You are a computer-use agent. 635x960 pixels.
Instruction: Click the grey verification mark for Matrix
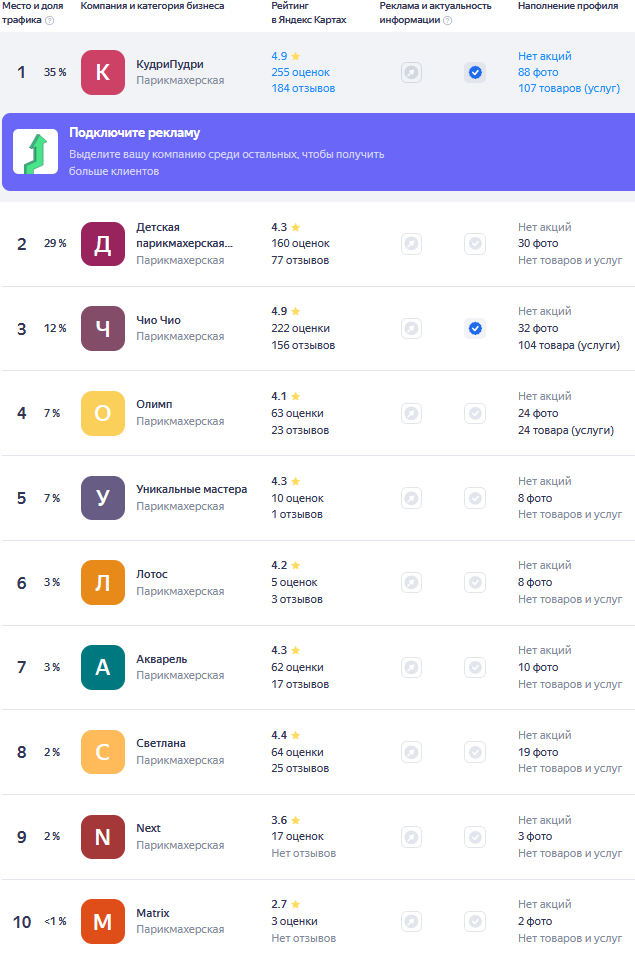(475, 921)
